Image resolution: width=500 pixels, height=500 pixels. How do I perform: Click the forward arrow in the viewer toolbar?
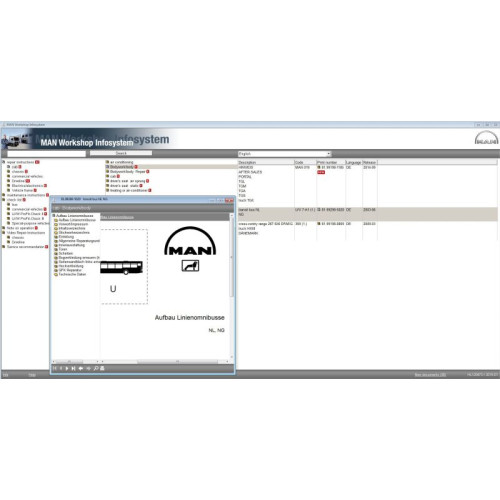[88, 368]
